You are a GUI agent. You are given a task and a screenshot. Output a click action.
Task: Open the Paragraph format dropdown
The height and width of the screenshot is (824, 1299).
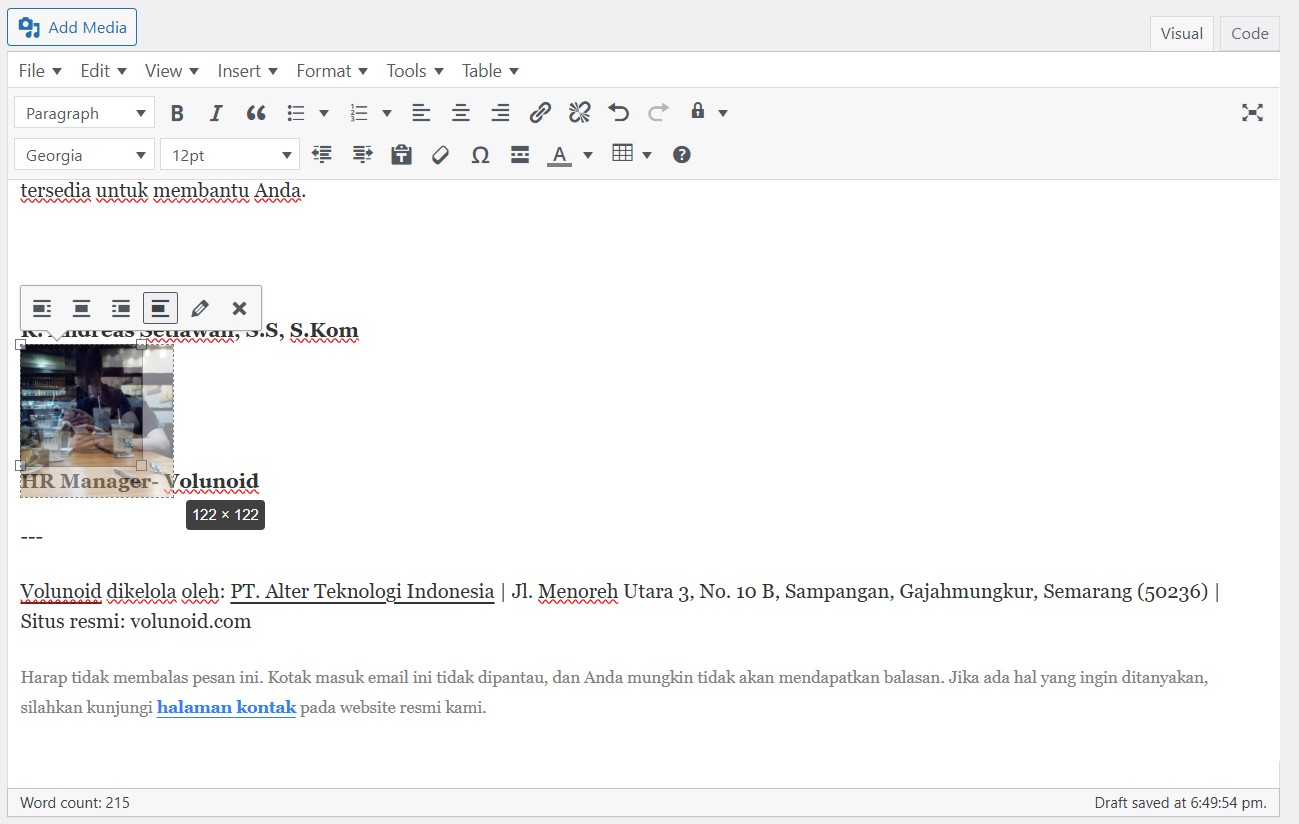click(85, 113)
